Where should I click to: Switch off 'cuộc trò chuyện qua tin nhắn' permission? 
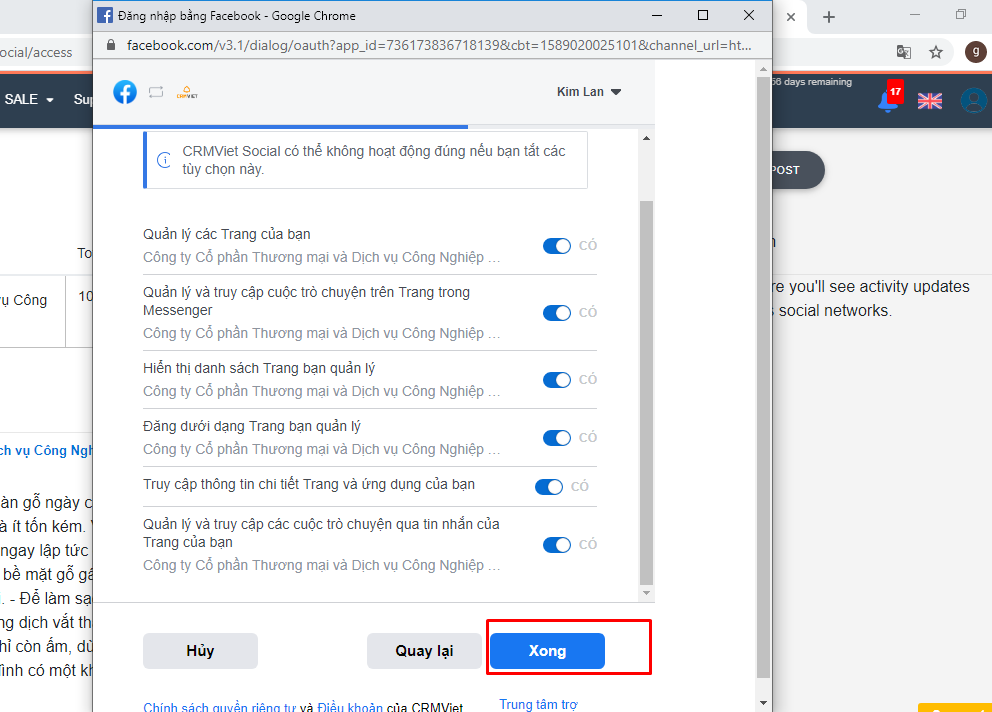point(557,545)
